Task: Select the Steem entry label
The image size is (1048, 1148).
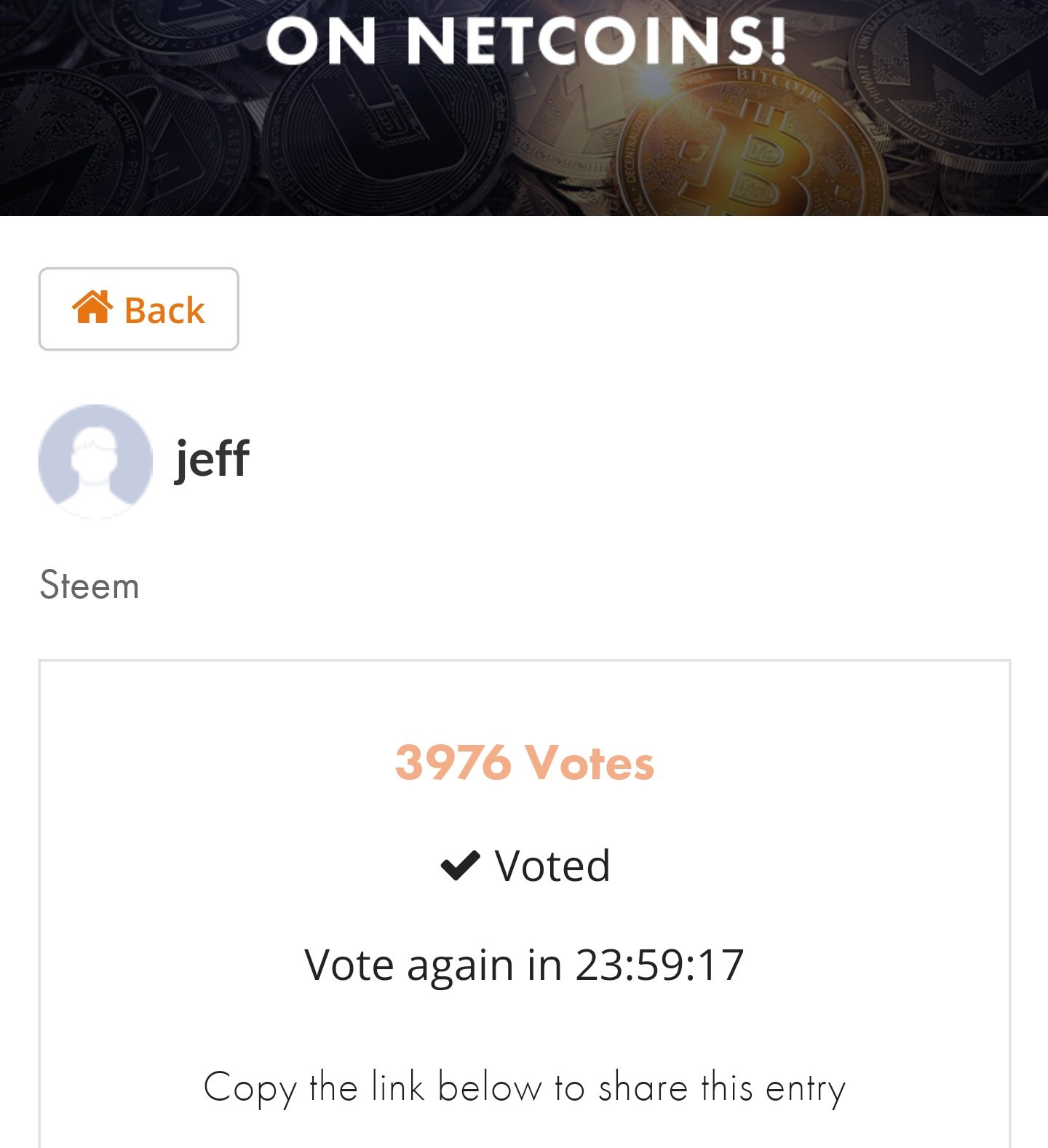Action: (89, 586)
